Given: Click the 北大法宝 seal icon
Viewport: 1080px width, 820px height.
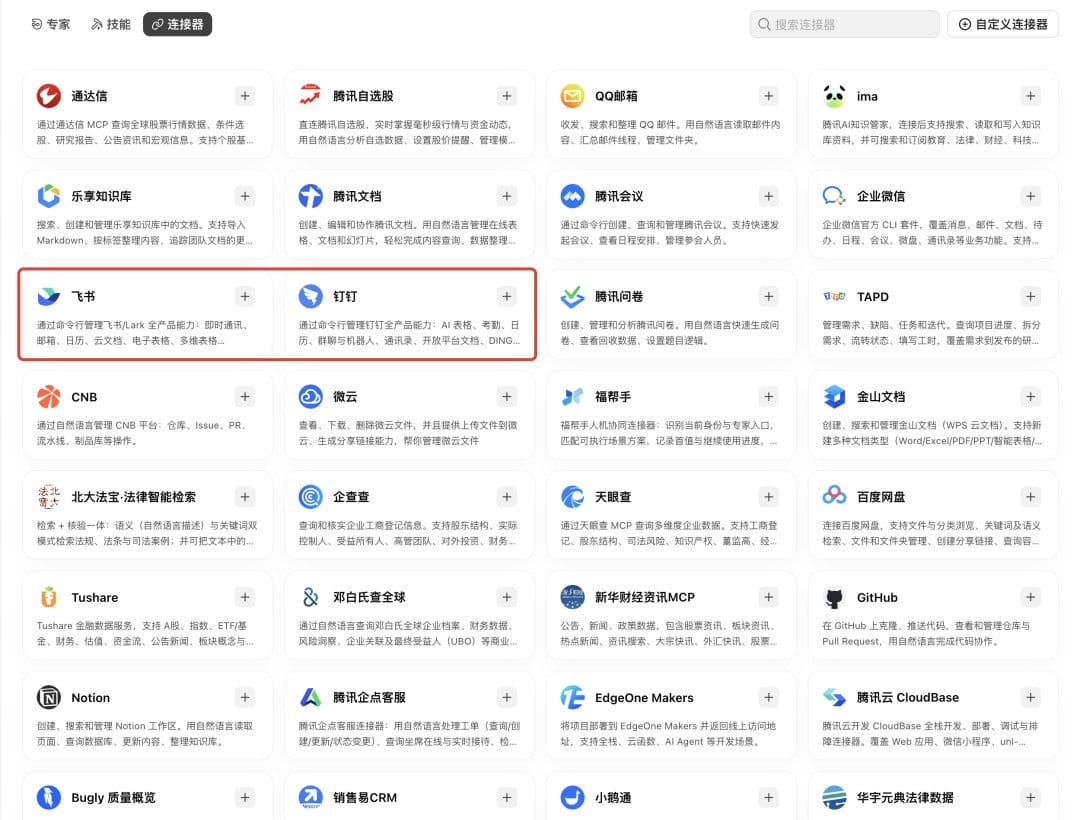Looking at the screenshot, I should [x=49, y=496].
